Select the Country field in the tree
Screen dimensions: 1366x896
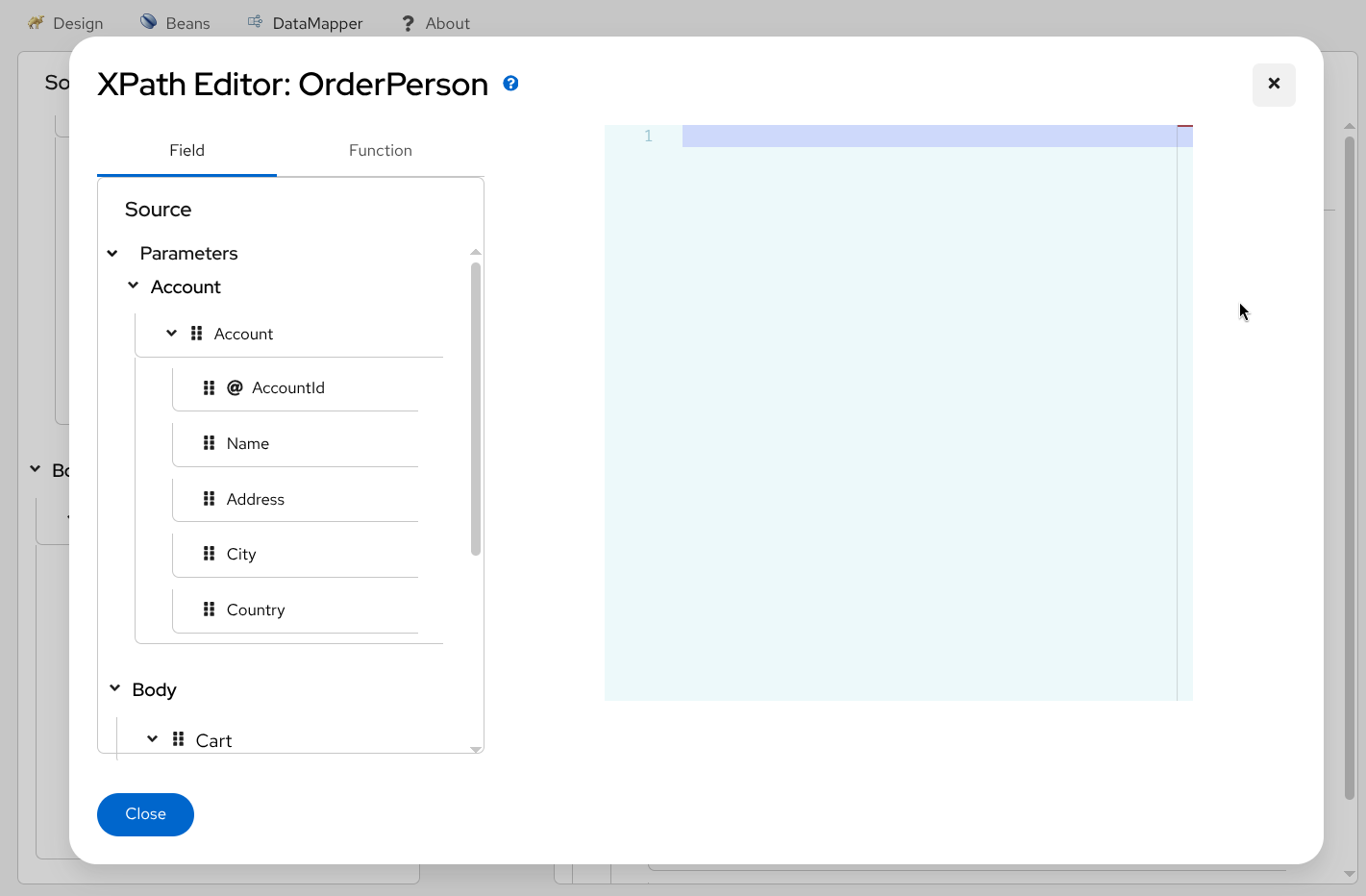tap(256, 610)
